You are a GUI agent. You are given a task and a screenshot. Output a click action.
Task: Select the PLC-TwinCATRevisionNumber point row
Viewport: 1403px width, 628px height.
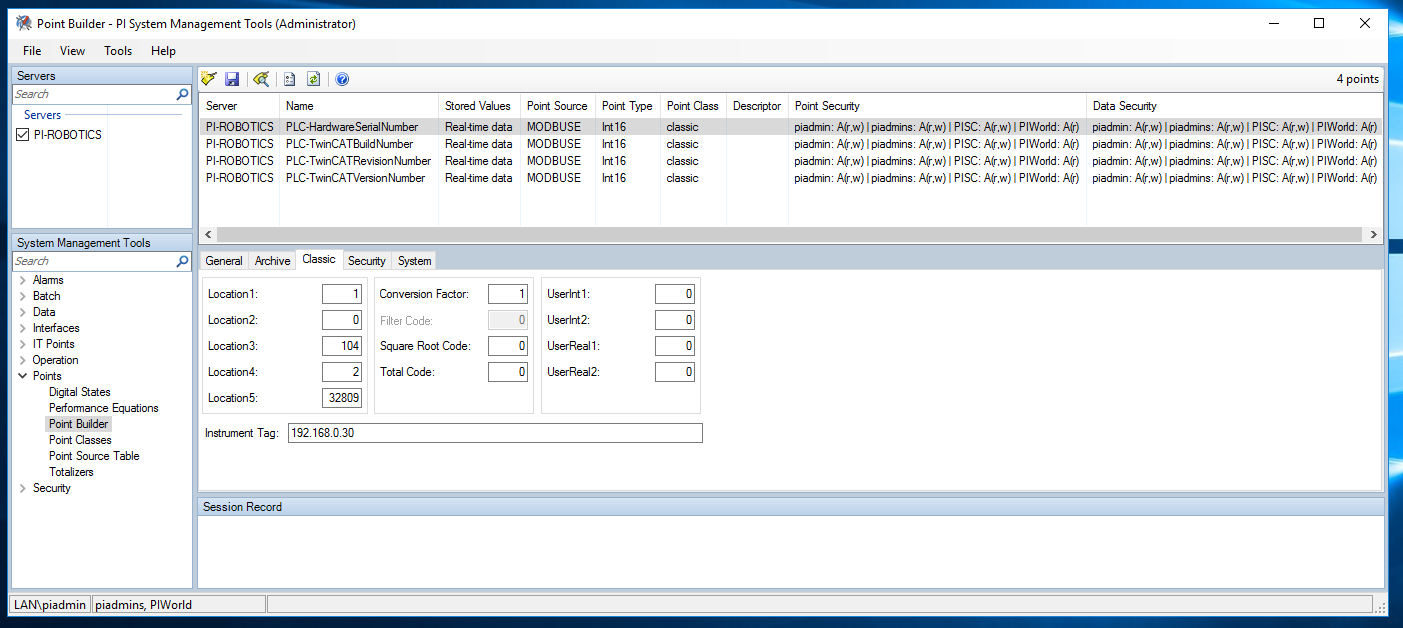(x=791, y=161)
